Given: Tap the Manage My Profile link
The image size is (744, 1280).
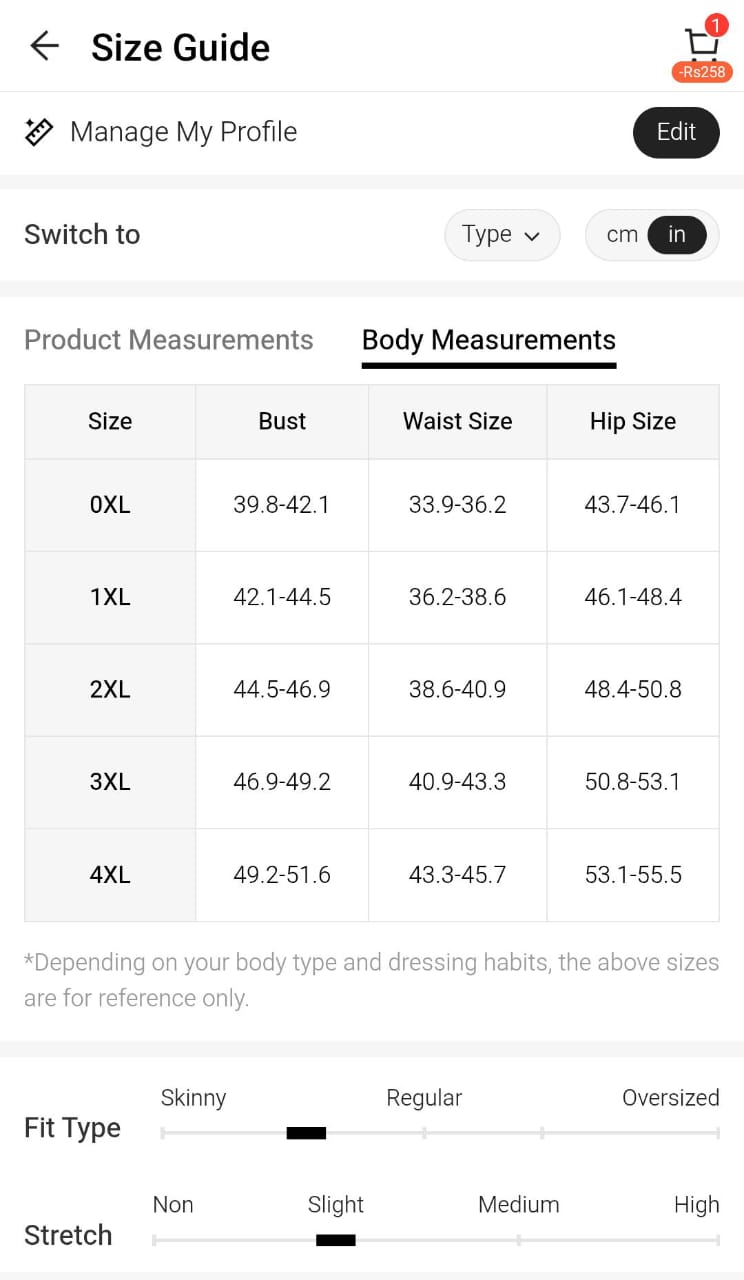Looking at the screenshot, I should click(183, 132).
